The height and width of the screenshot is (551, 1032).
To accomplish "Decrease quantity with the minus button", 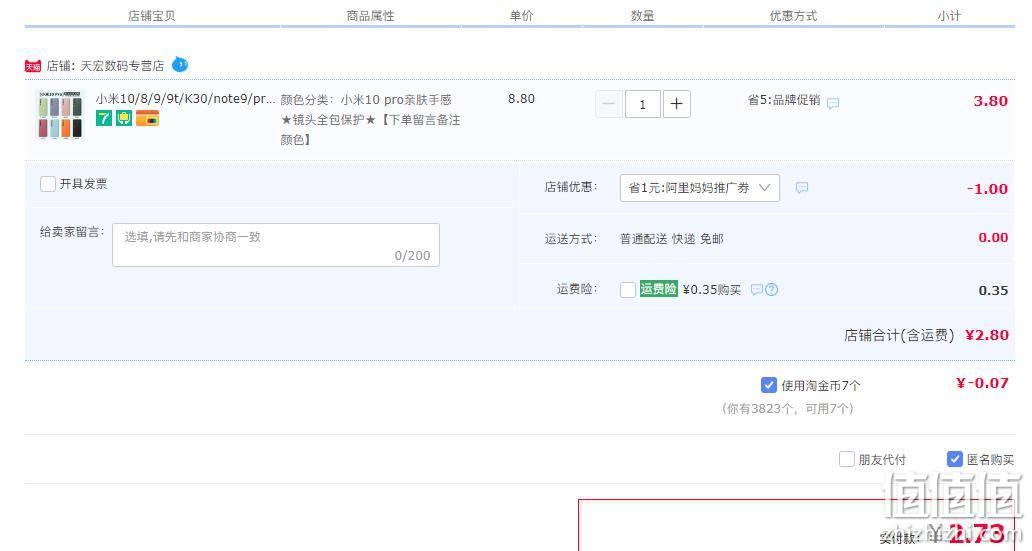I will coord(609,104).
